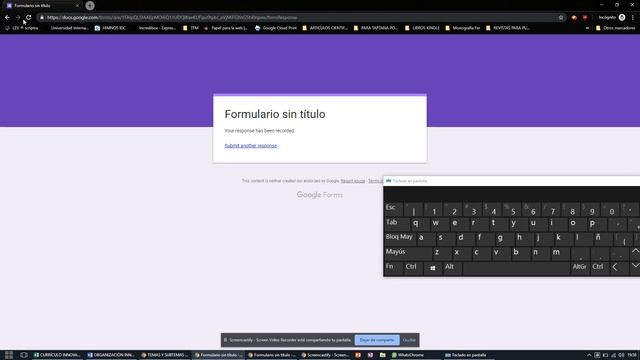Tap the 'q' key on on-screen keyboard
Screen dimensions: 640x360
tap(420, 223)
